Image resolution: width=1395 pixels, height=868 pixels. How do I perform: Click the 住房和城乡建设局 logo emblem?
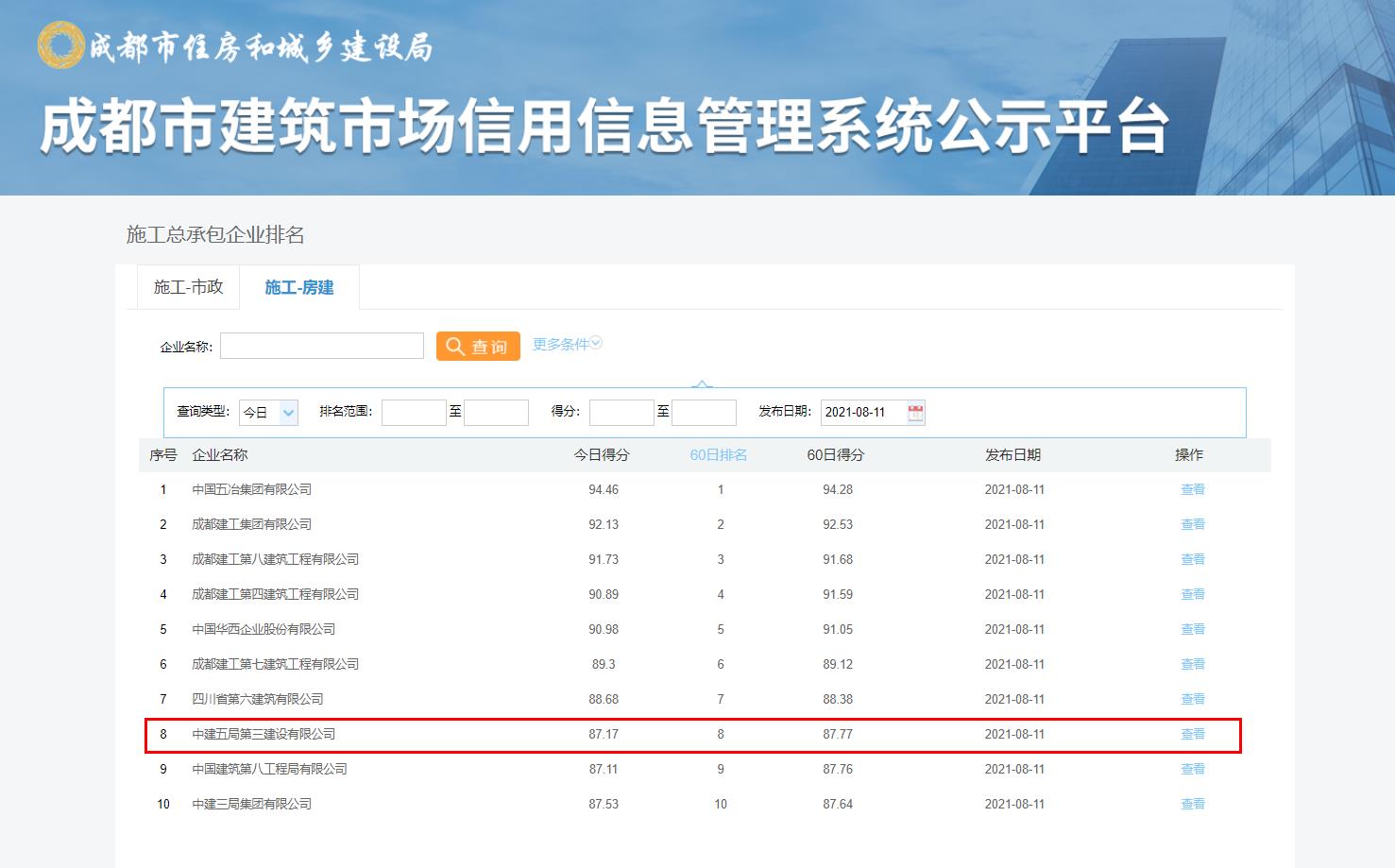60,45
